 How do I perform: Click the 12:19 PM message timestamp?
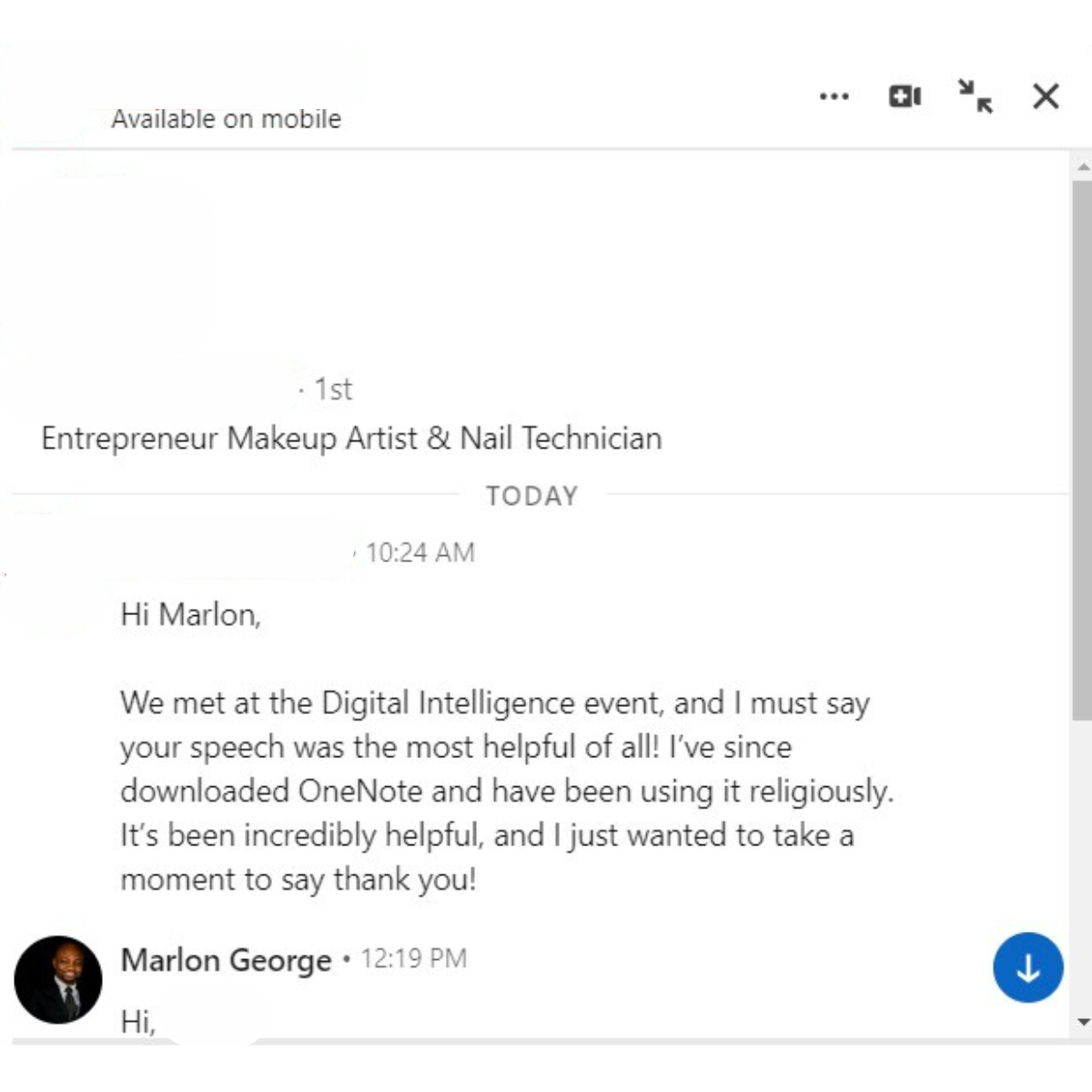pyautogui.click(x=414, y=959)
